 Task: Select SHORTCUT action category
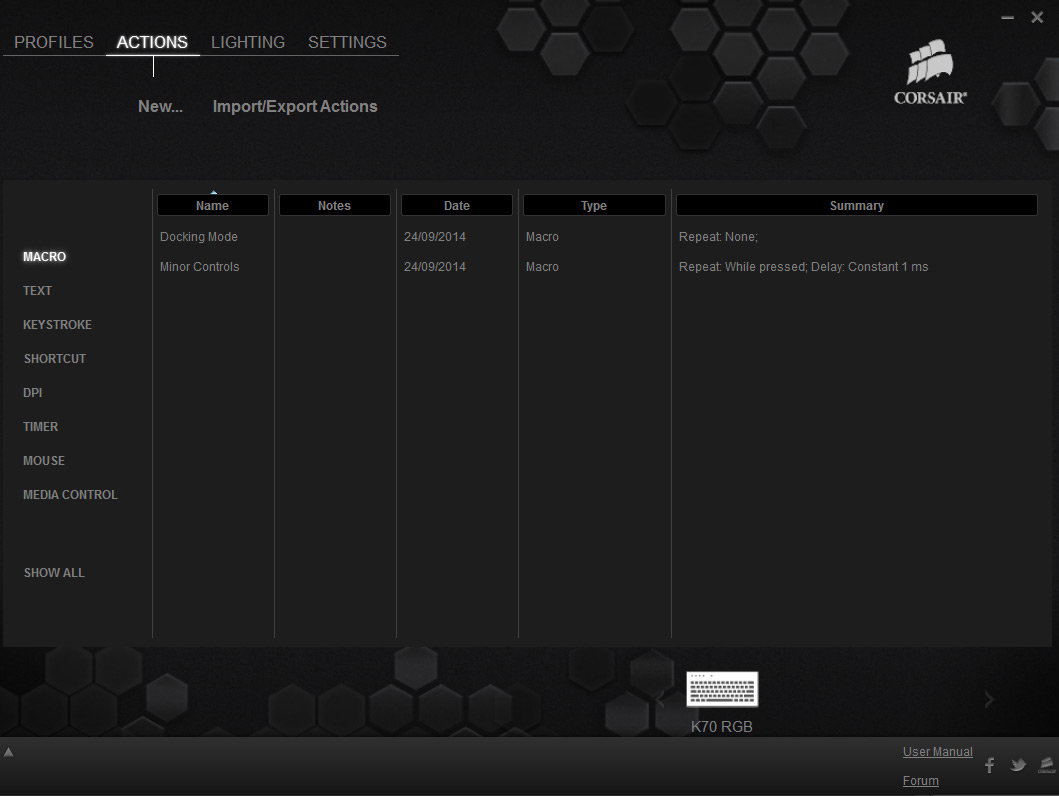click(55, 359)
